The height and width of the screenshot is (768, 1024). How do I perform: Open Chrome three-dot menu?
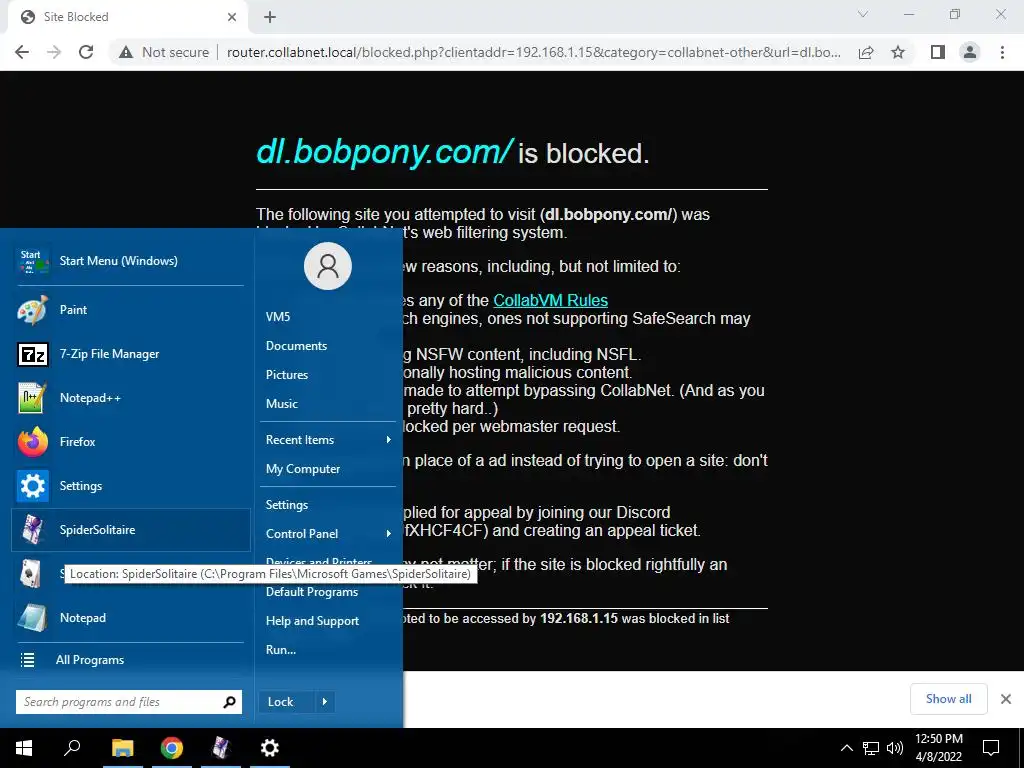(x=1002, y=52)
